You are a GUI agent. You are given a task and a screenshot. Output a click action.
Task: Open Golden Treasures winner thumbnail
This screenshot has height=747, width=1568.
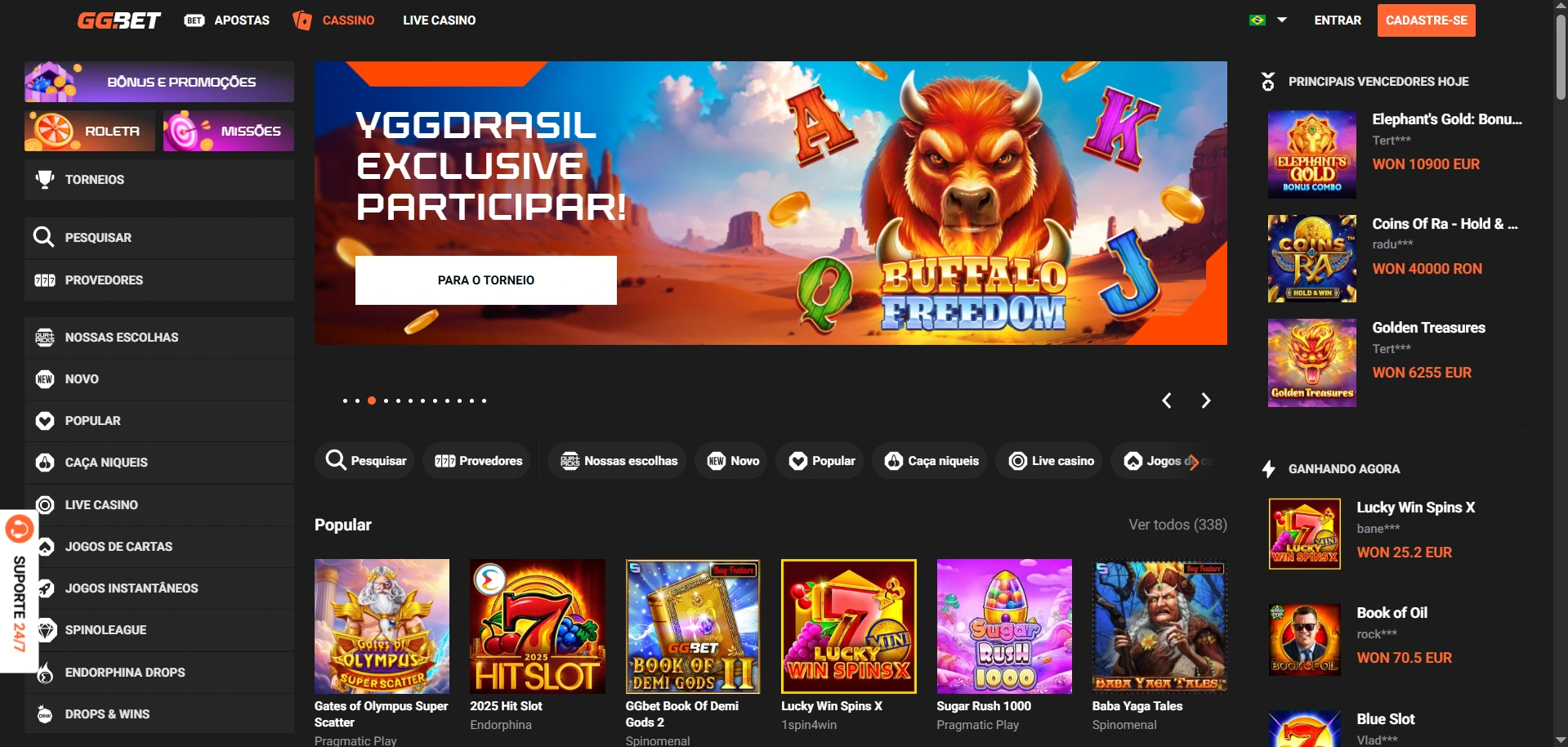pos(1312,363)
